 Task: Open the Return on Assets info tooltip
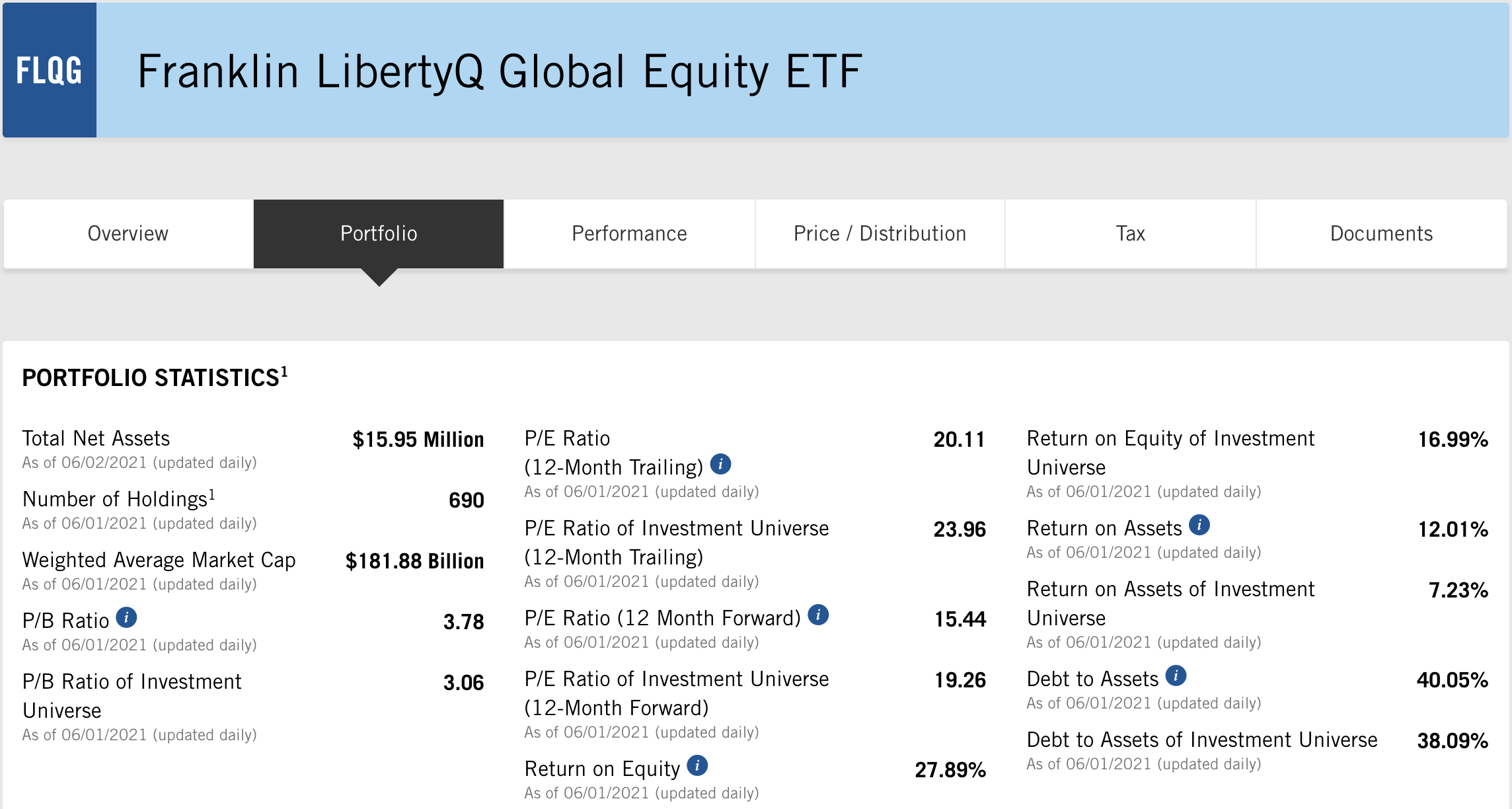[x=1201, y=526]
